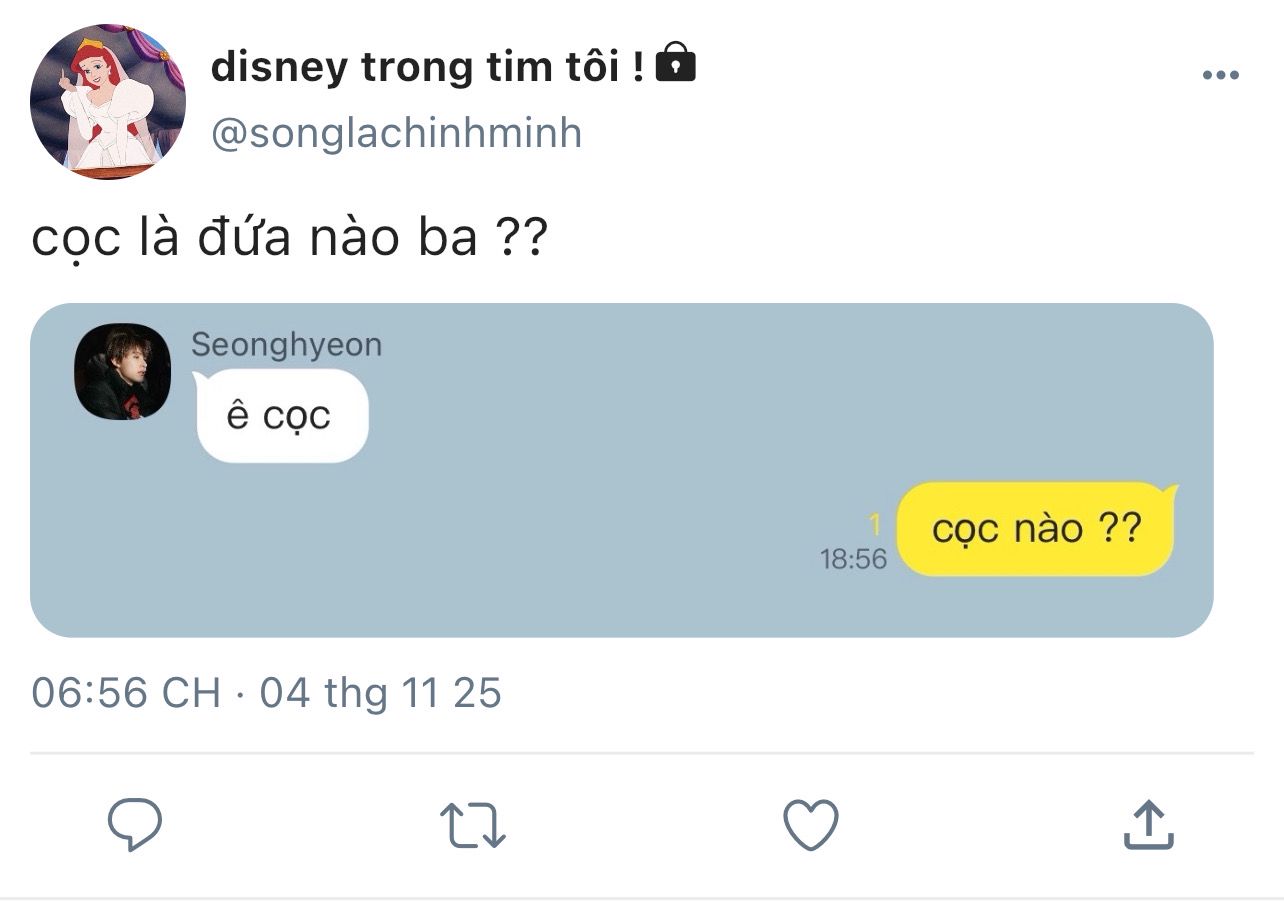Viewport: 1284px width, 917px height.
Task: Open the Ariel profile picture avatar
Action: tap(108, 102)
